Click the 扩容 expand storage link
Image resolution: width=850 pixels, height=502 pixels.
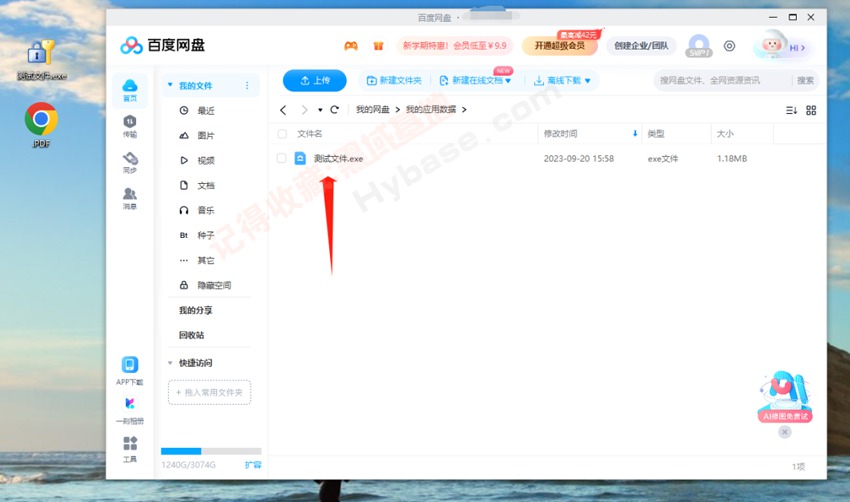253,465
